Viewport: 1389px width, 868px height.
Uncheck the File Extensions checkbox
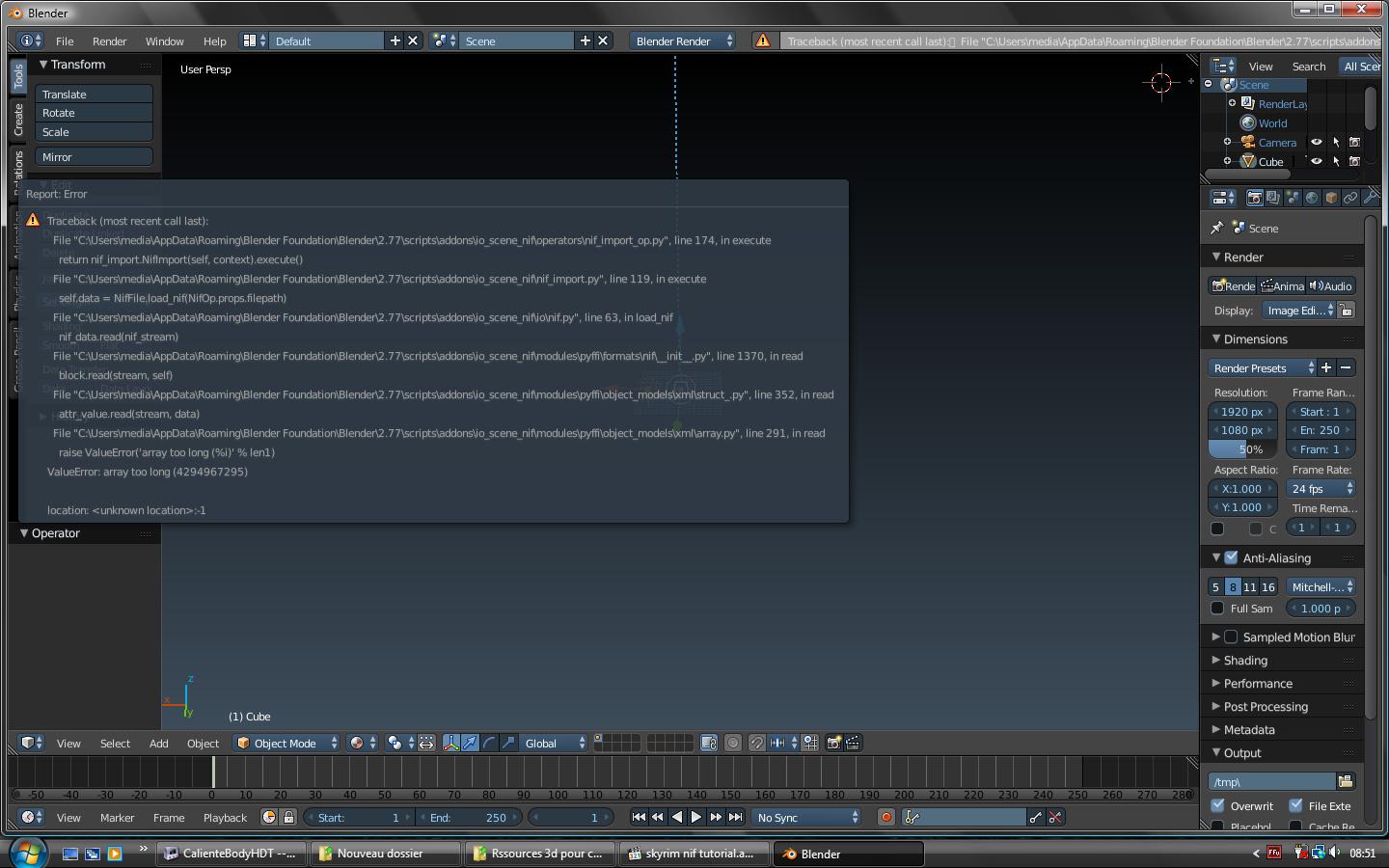tap(1295, 805)
